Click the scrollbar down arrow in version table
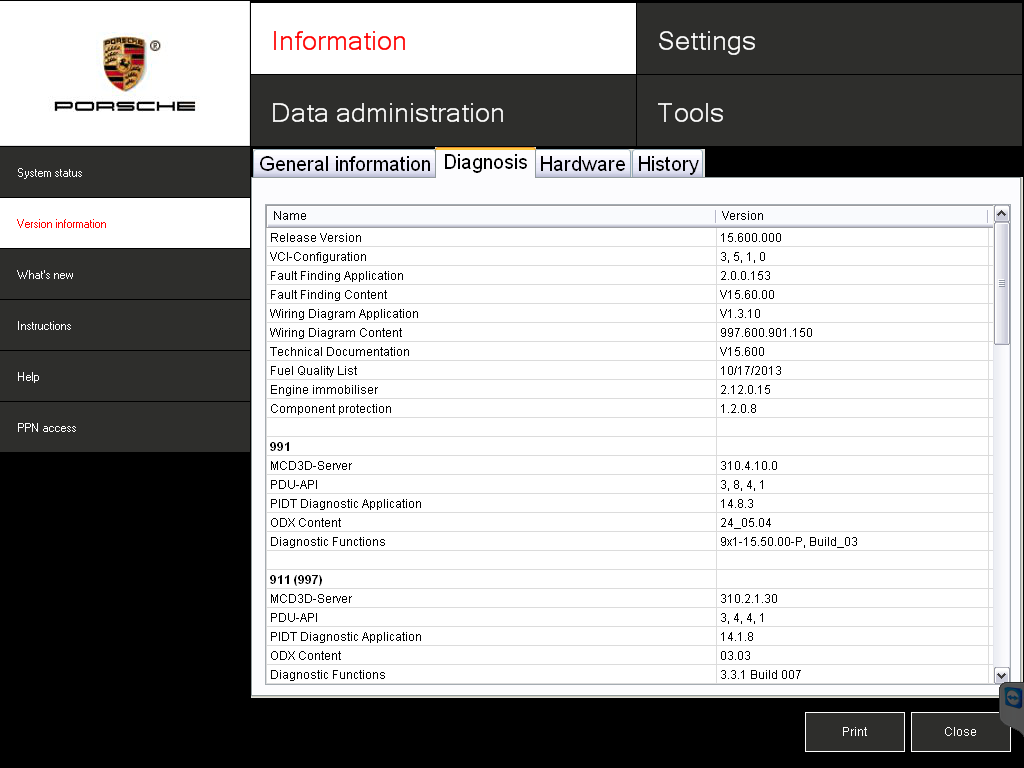The width and height of the screenshot is (1024, 768). click(x=1002, y=676)
